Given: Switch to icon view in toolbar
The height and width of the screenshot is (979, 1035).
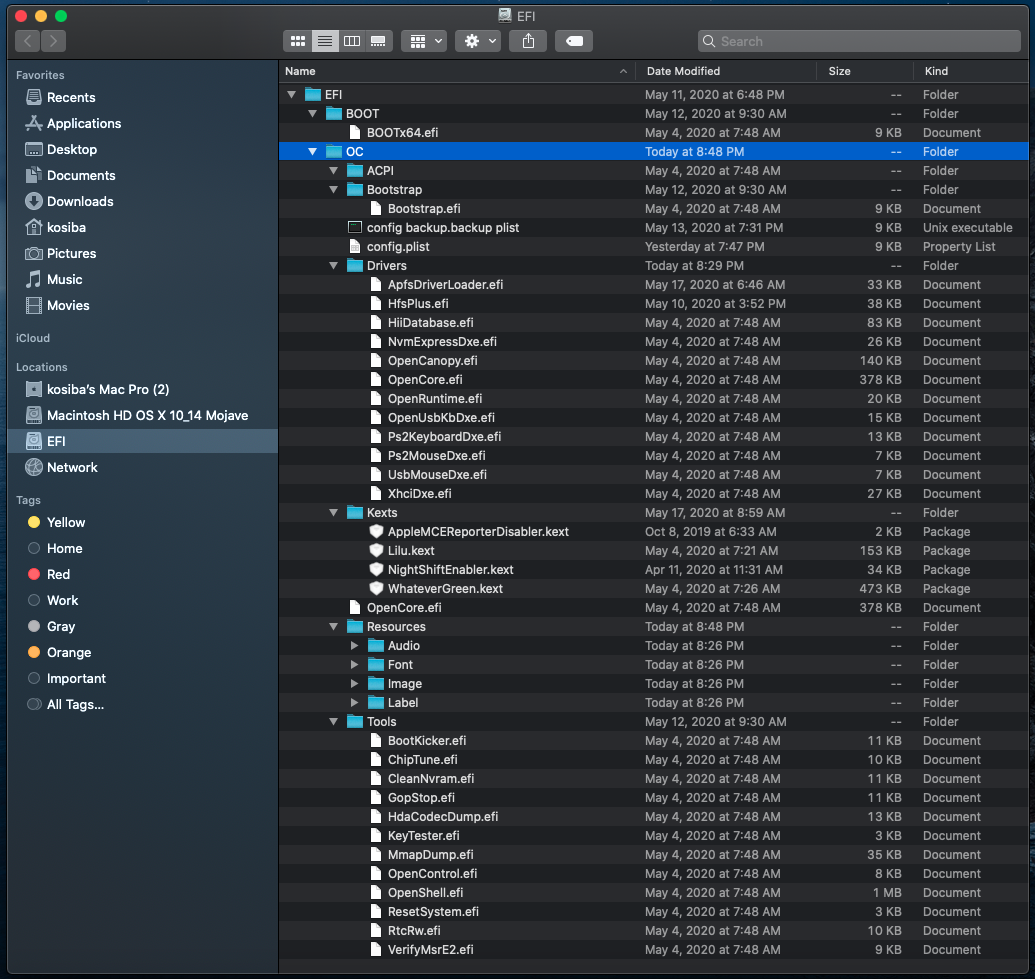Looking at the screenshot, I should (298, 41).
